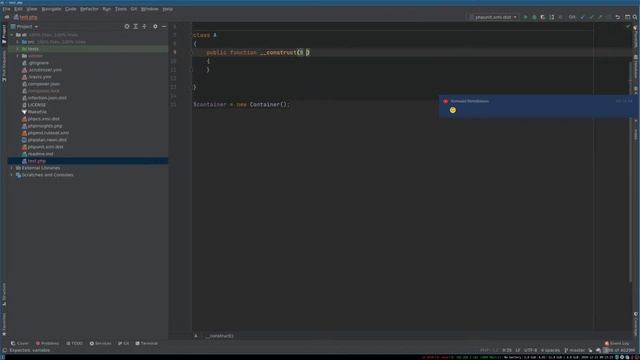
Task: Open Project panel gear settings
Action: tap(155, 27)
